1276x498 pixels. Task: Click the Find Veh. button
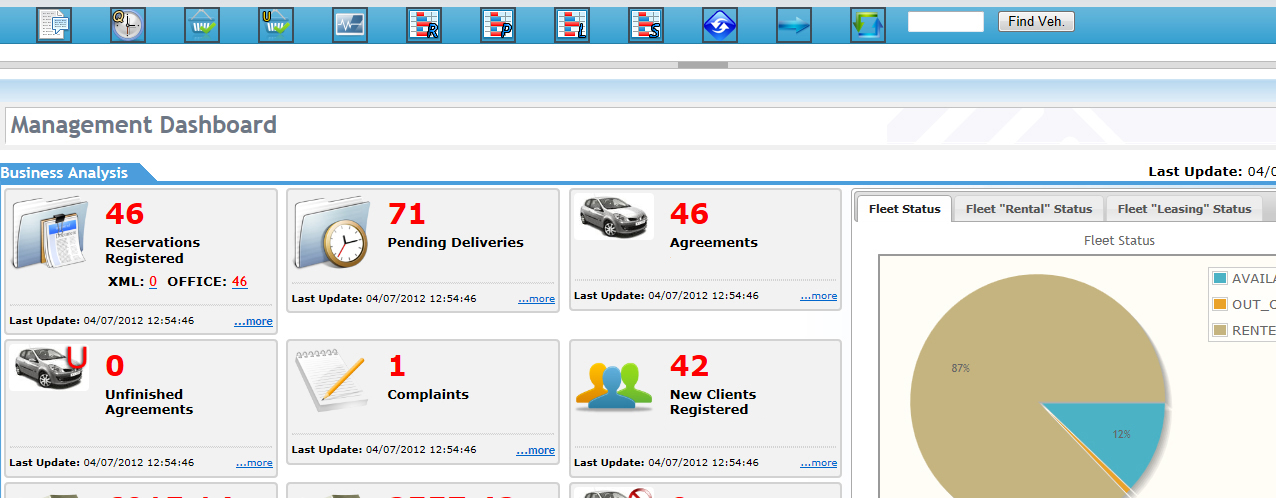click(x=1036, y=22)
